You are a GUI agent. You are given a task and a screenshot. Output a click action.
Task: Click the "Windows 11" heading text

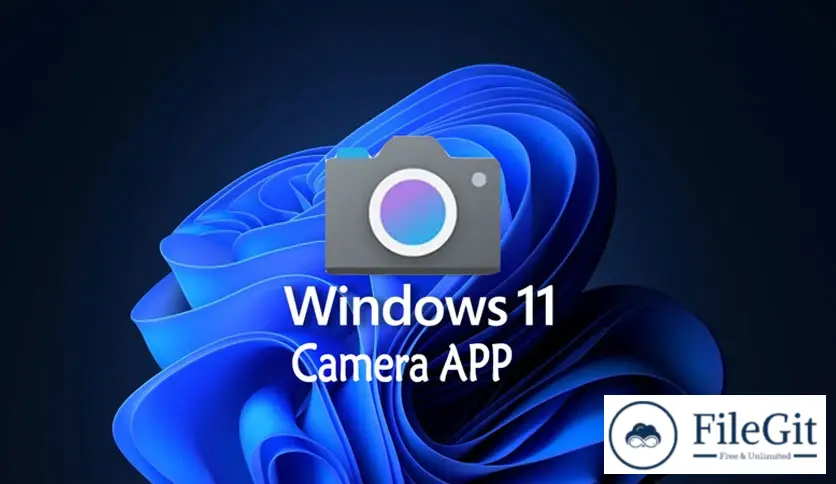click(421, 306)
